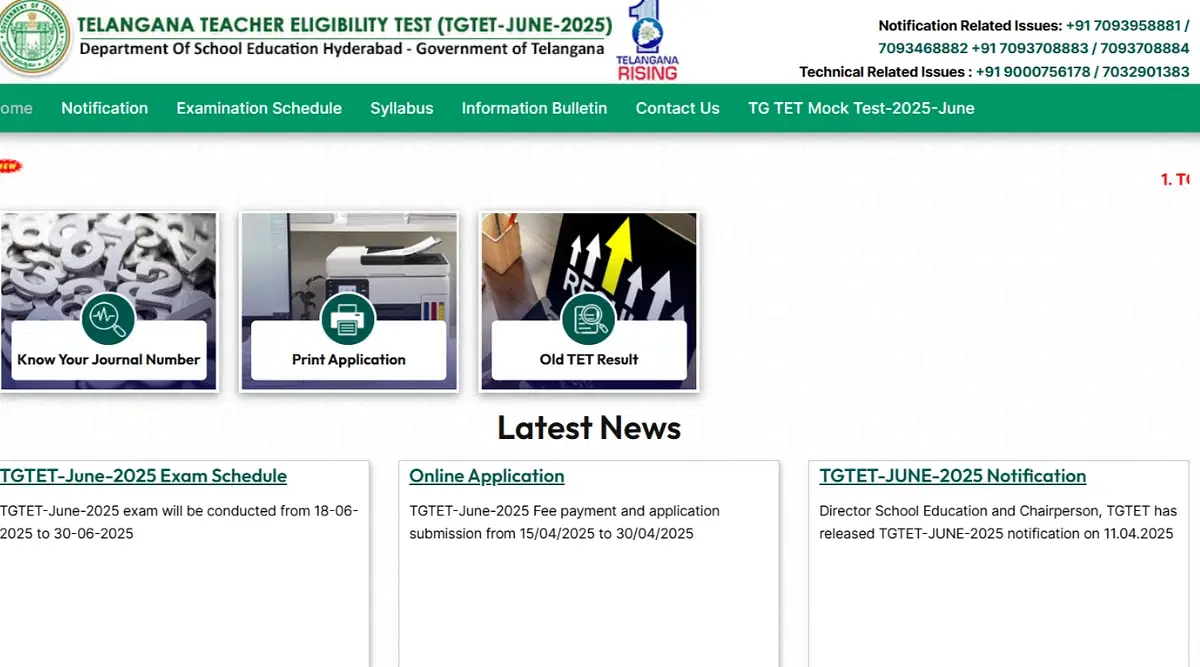Open the Notification menu item
This screenshot has height=667, width=1200.
point(104,108)
